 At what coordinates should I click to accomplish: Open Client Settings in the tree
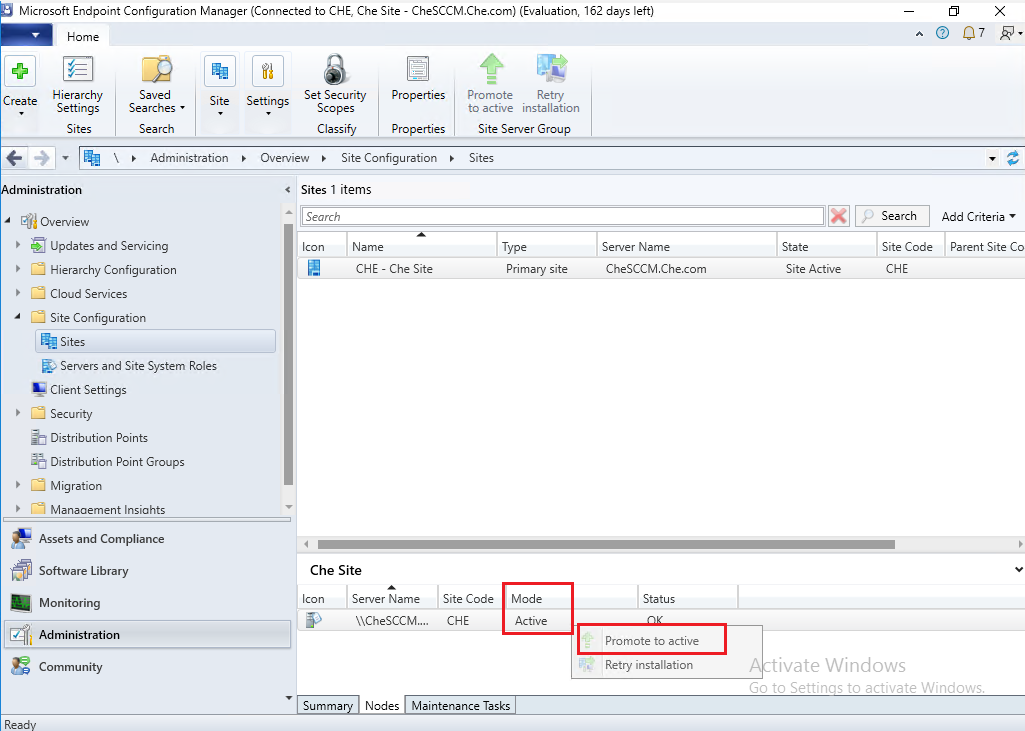79,390
